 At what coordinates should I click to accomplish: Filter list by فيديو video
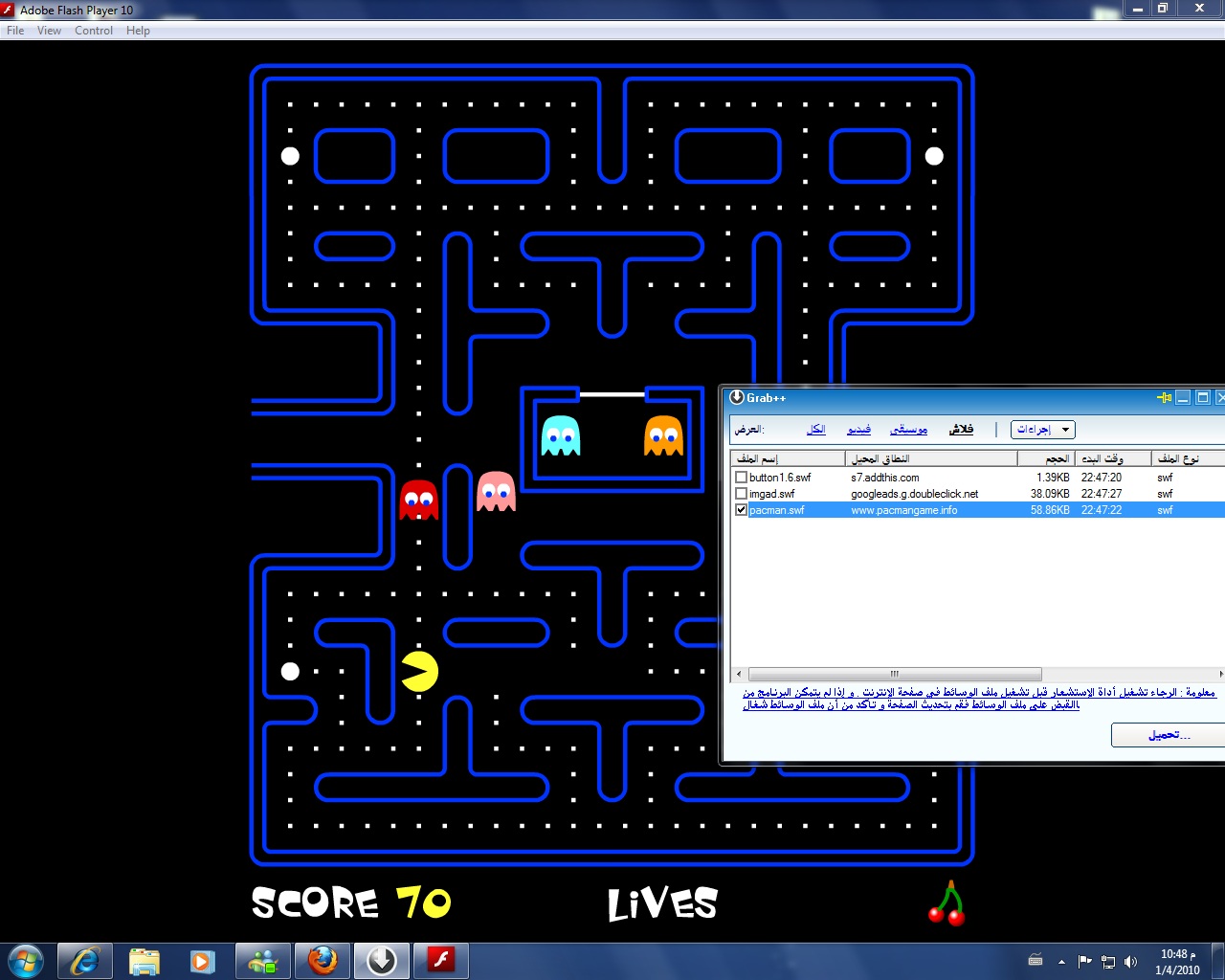click(859, 430)
